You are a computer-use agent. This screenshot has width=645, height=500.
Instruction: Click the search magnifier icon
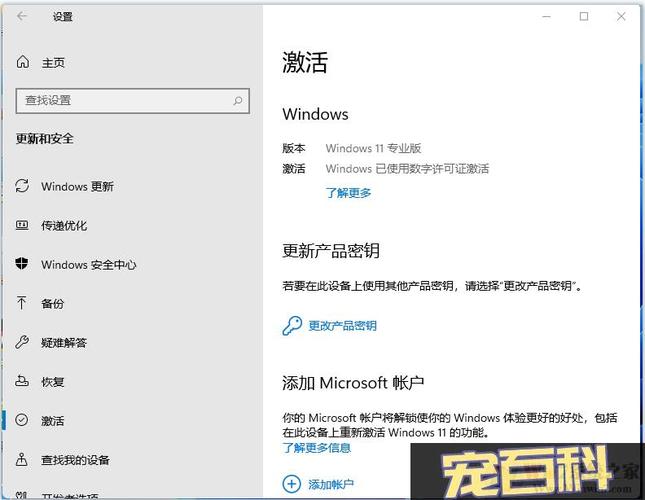click(x=238, y=101)
